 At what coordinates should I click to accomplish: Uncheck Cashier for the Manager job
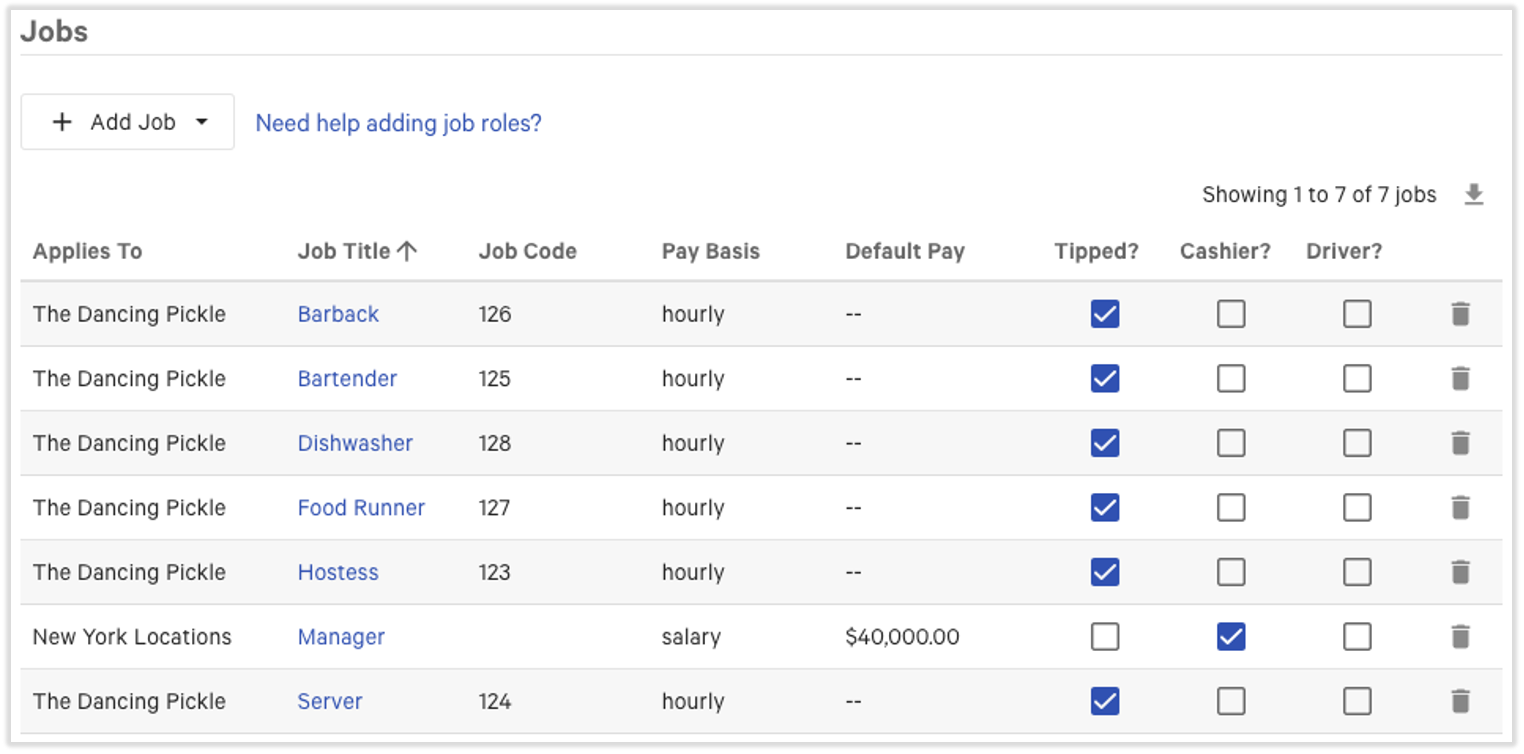(1230, 636)
